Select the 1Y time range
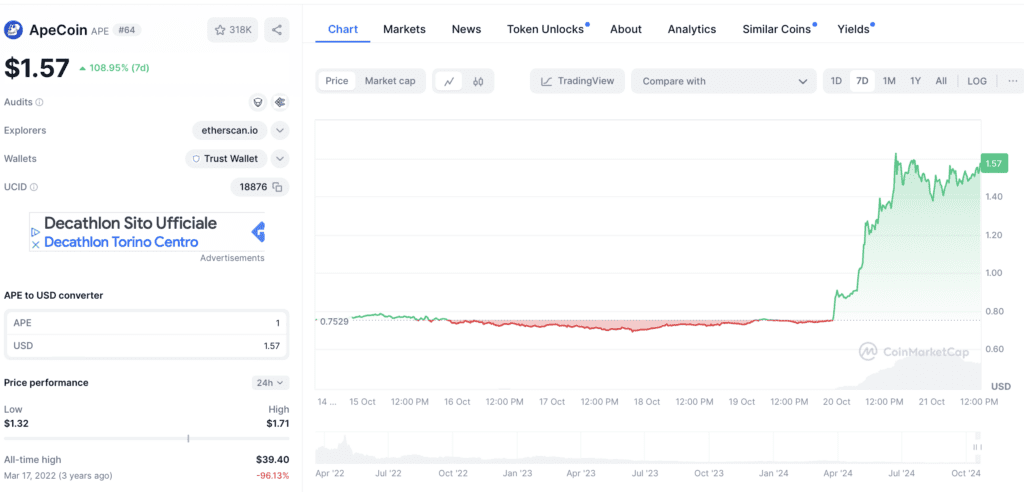The height and width of the screenshot is (492, 1024). 916,81
